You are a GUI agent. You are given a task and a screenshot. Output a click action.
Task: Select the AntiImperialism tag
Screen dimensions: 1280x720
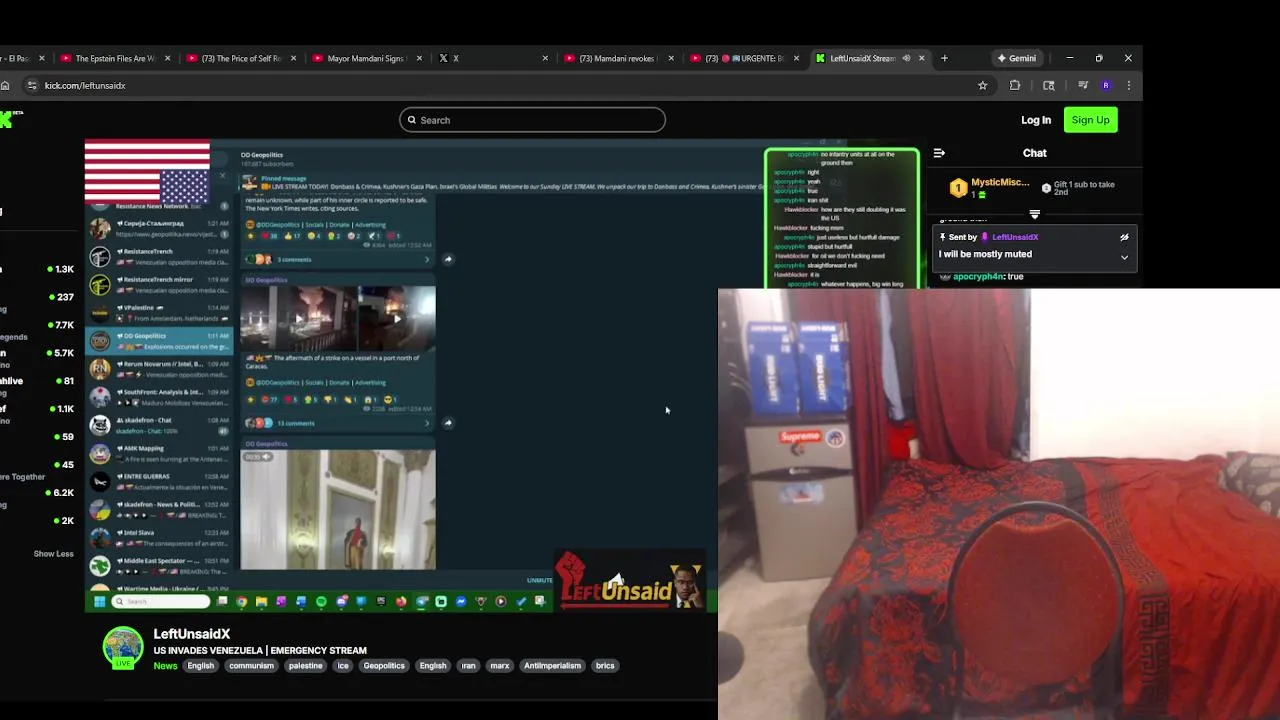[x=552, y=666]
